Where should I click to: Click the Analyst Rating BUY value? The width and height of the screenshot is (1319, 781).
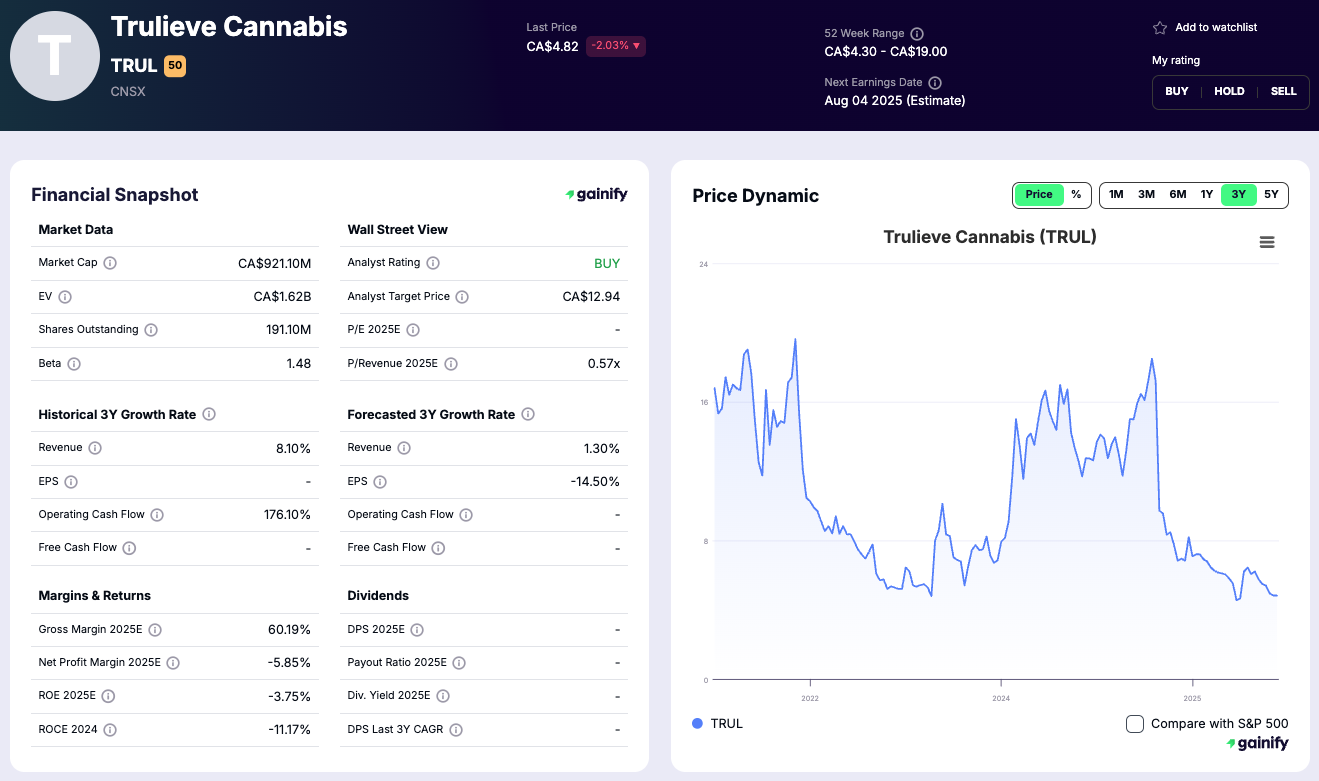607,264
